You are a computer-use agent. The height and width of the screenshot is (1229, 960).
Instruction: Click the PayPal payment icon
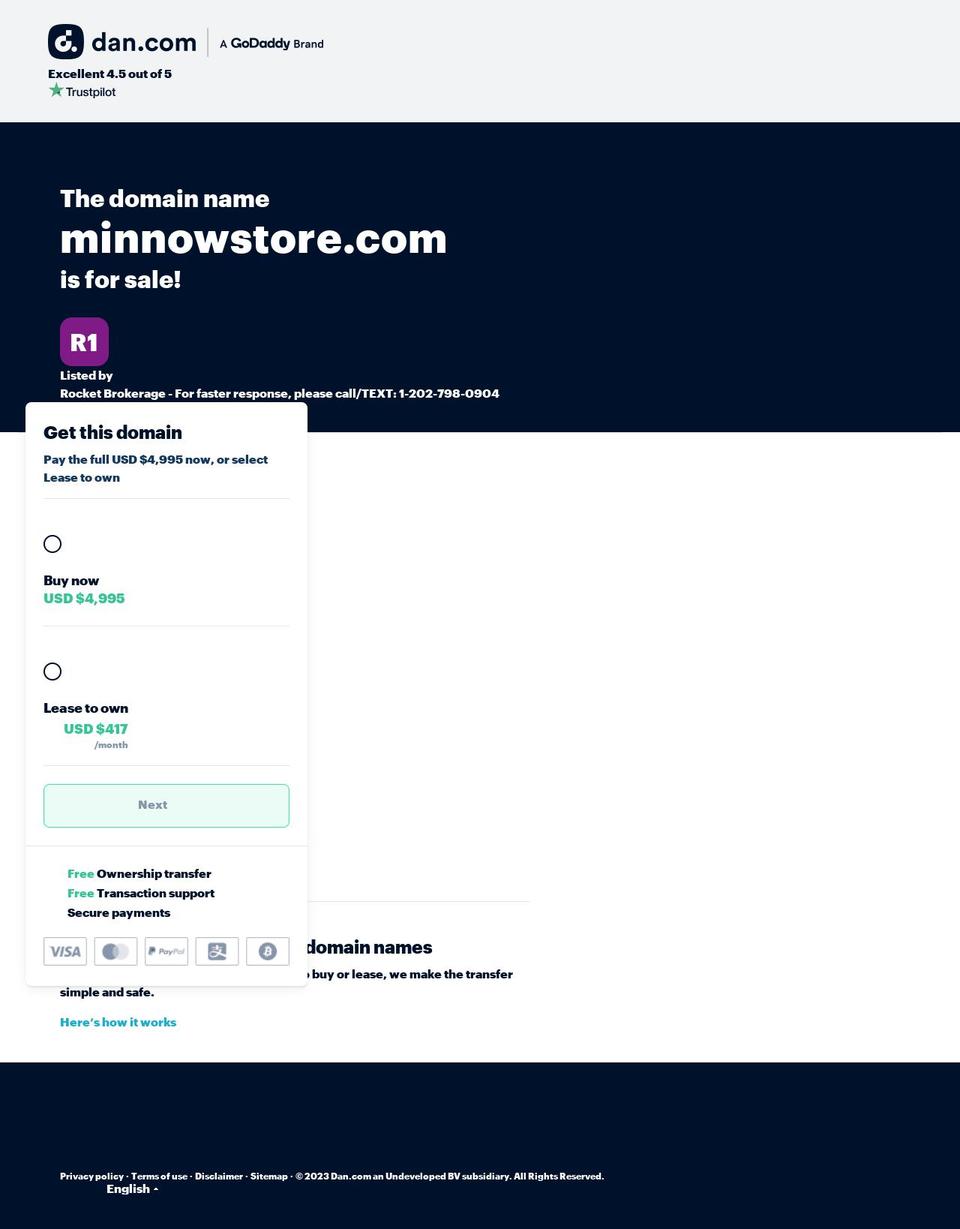166,951
